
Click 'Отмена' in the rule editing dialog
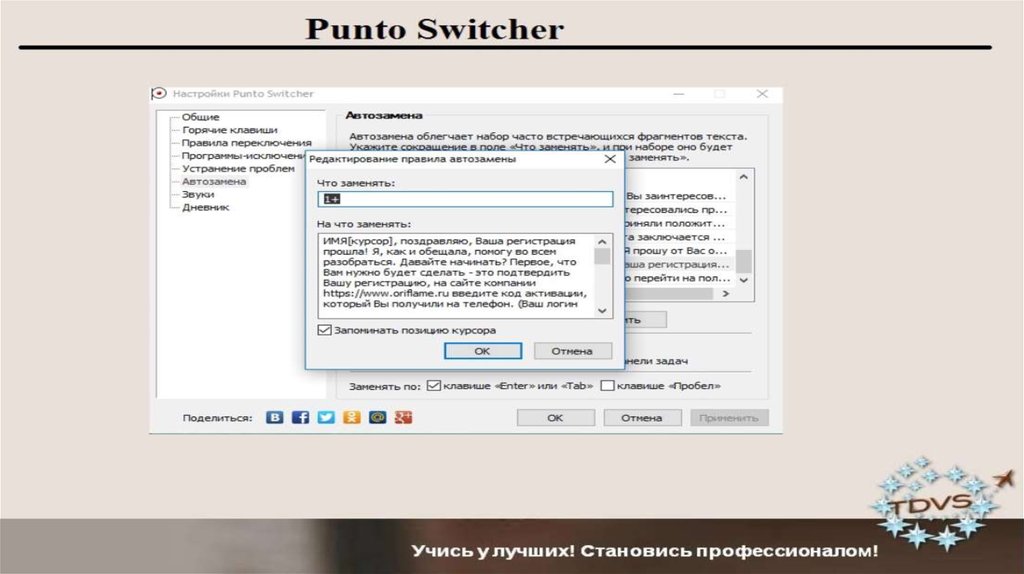(x=572, y=351)
